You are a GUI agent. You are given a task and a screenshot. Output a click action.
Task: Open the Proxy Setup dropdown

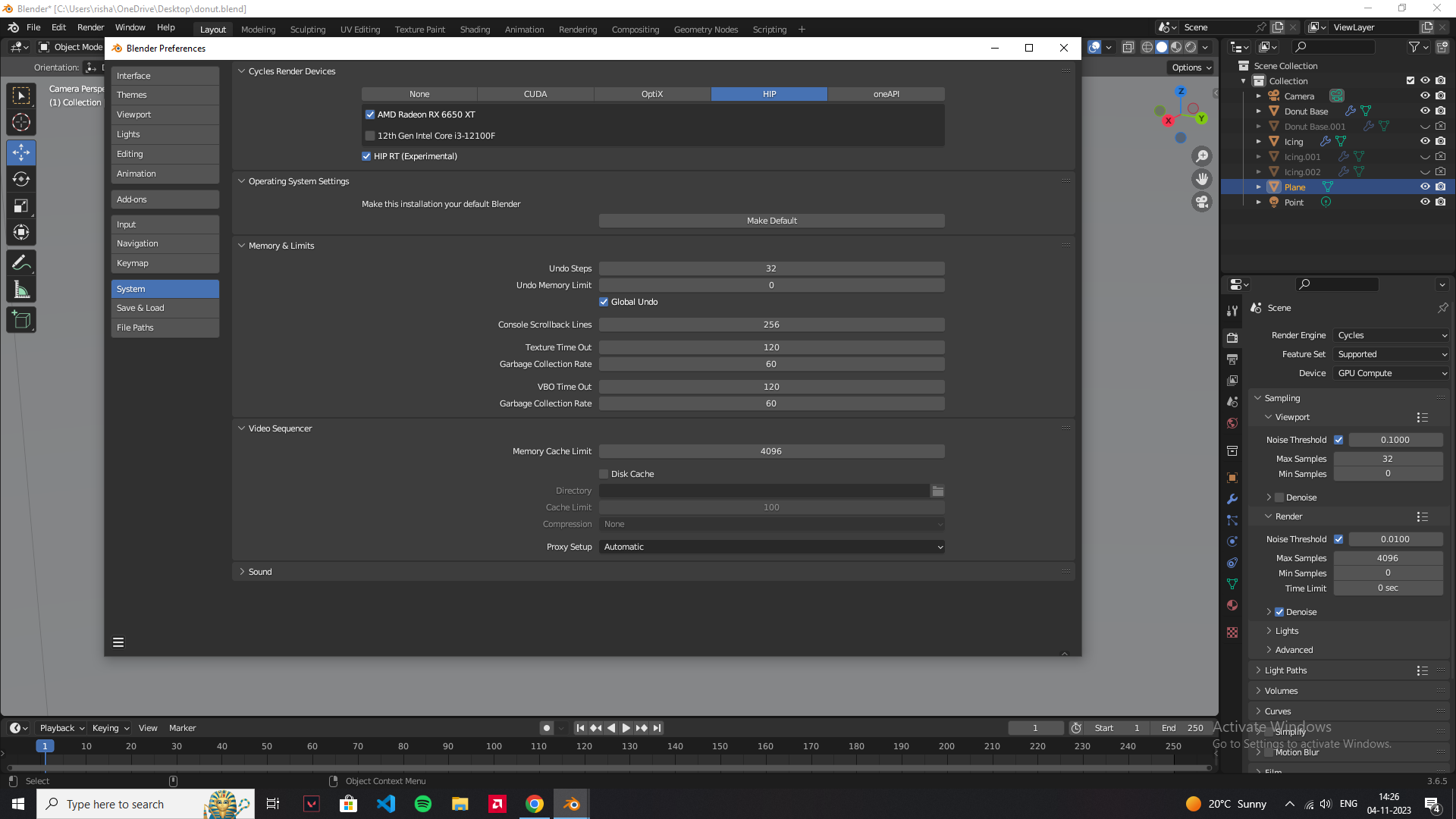click(772, 547)
